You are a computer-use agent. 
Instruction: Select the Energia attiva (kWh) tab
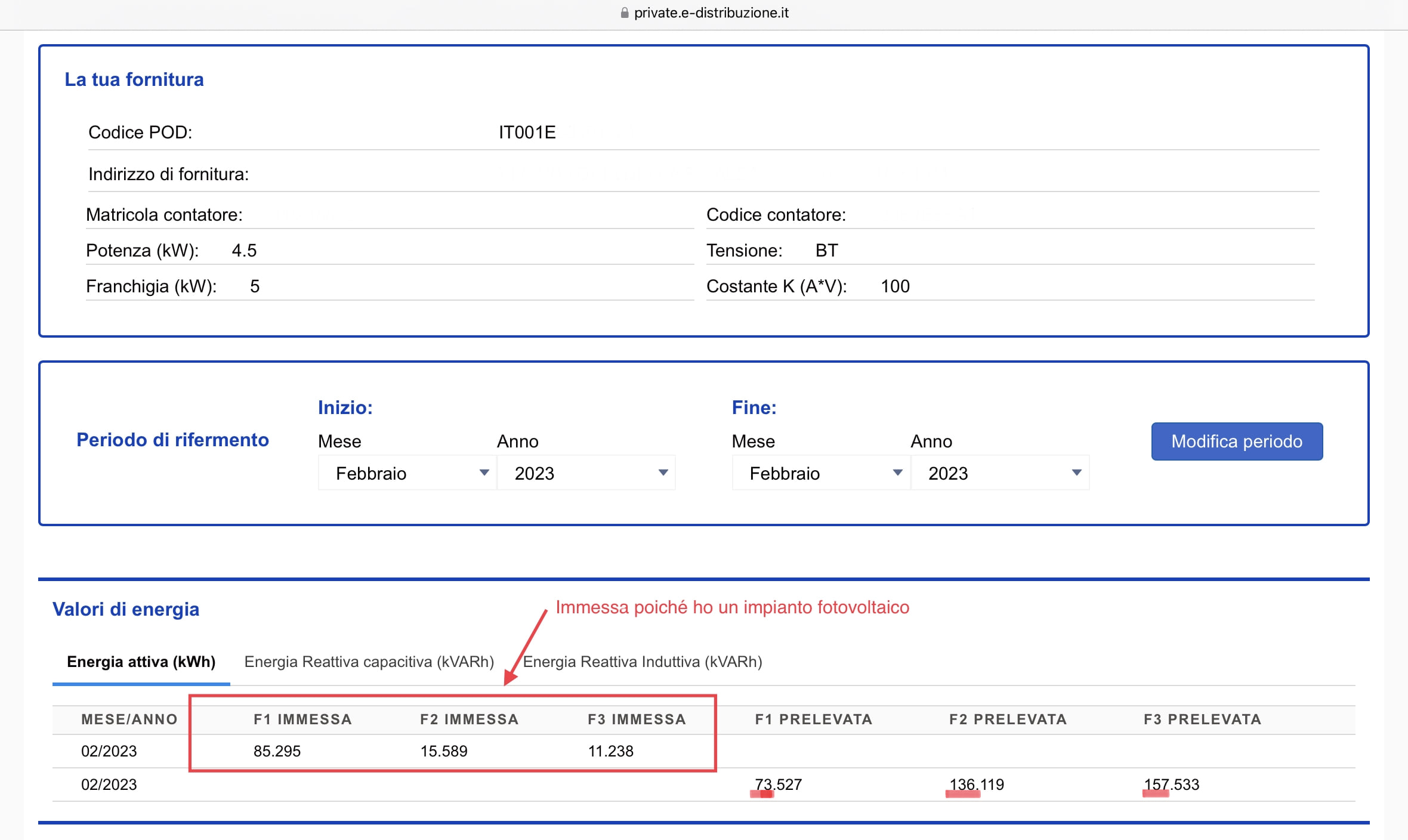point(141,662)
